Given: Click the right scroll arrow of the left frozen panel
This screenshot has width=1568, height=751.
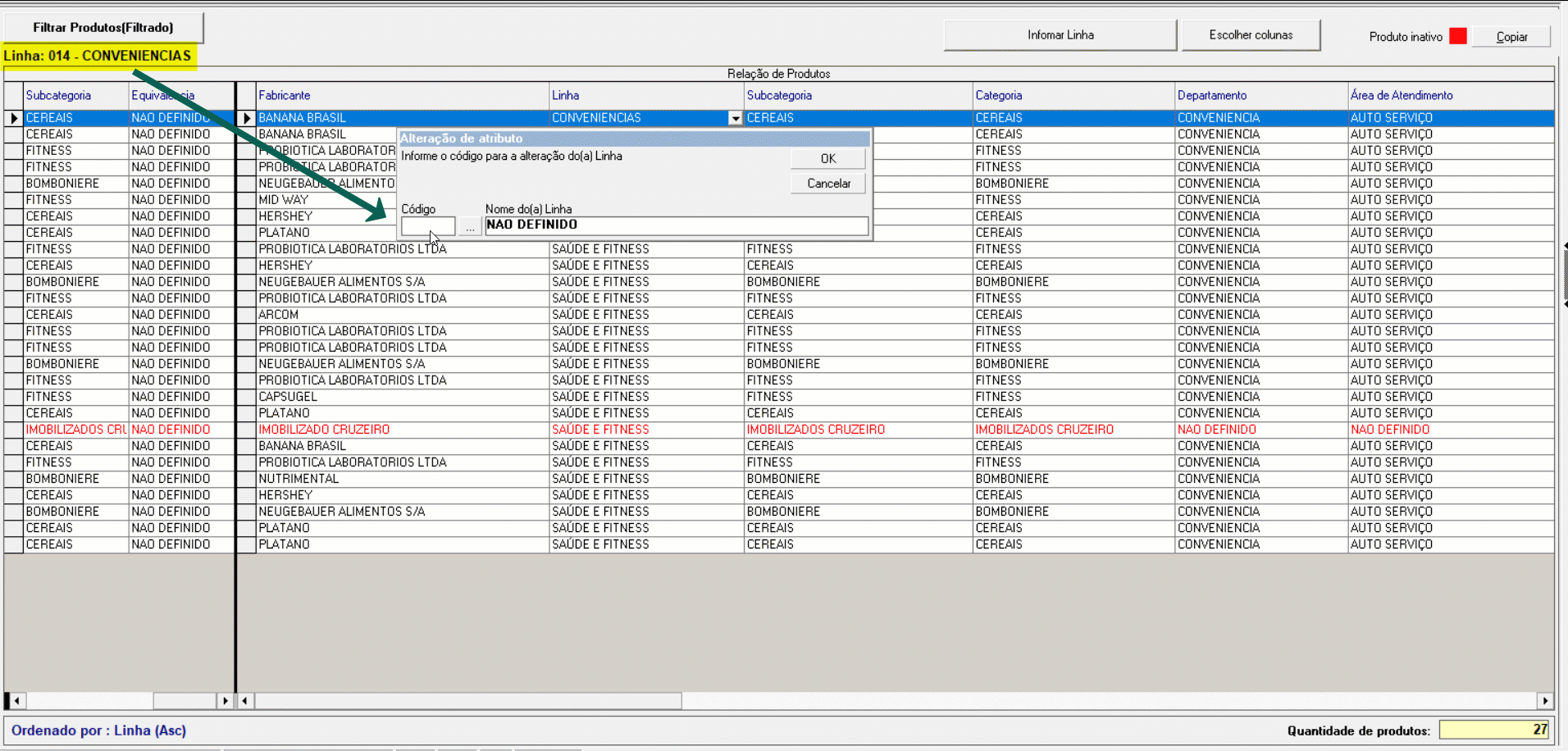Looking at the screenshot, I should (x=226, y=701).
